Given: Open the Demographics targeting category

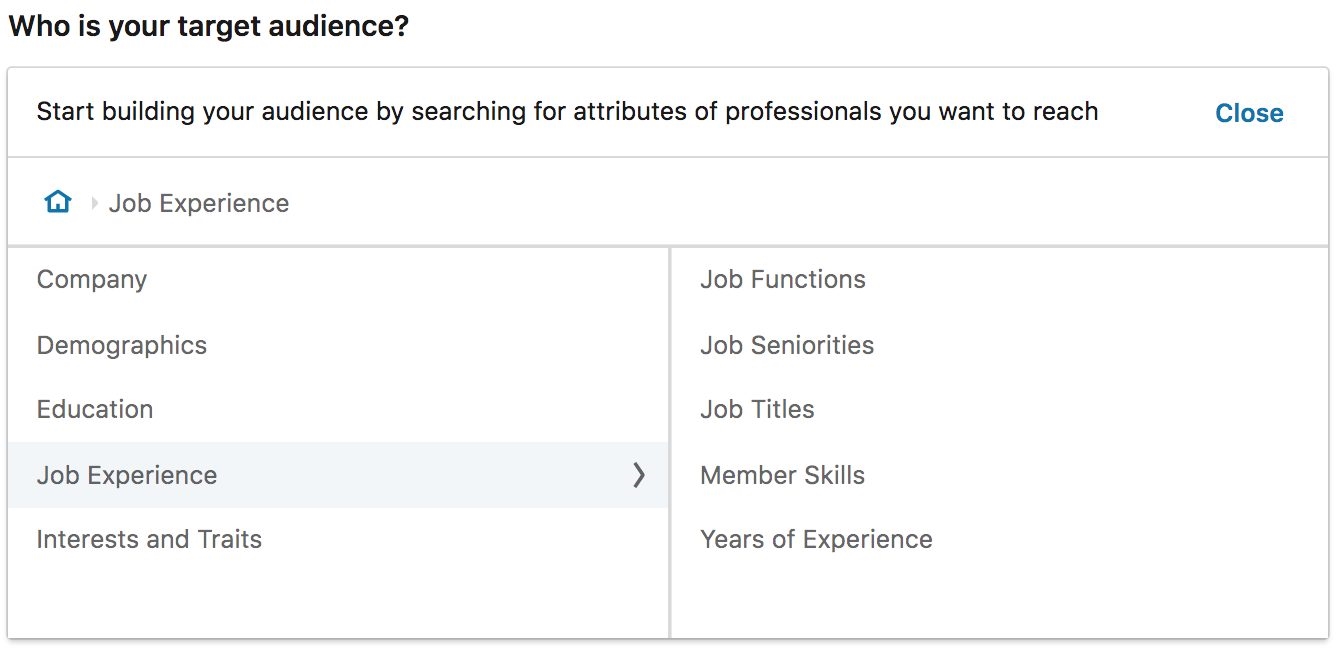Looking at the screenshot, I should coord(121,345).
